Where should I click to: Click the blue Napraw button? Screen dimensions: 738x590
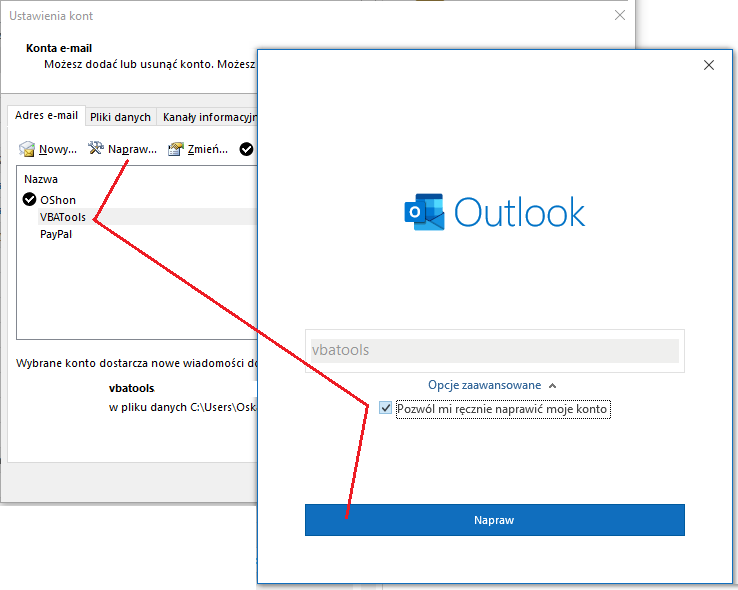click(495, 520)
